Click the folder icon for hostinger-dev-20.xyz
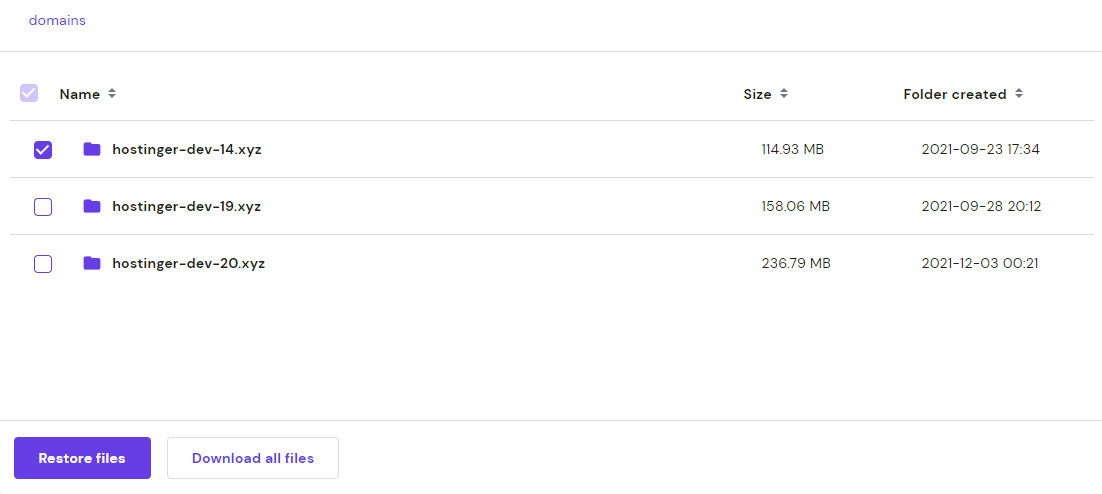This screenshot has height=494, width=1102. tap(92, 263)
